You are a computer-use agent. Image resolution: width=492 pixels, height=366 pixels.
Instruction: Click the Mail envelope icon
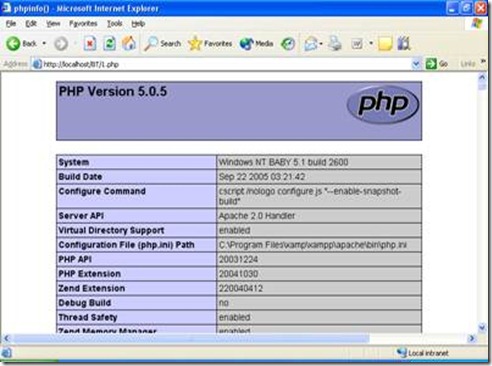311,44
